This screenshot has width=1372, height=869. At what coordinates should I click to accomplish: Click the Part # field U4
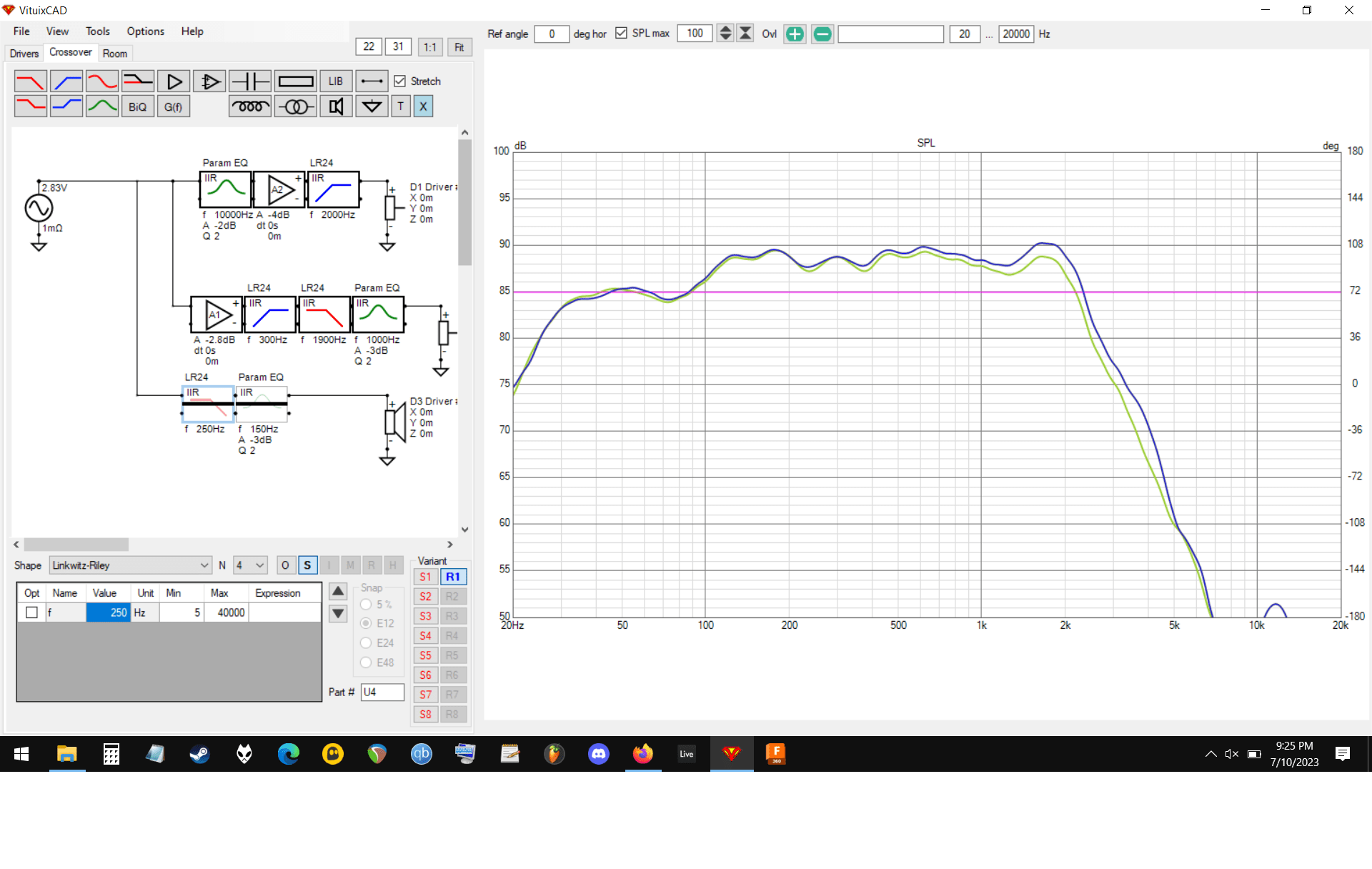tap(382, 692)
